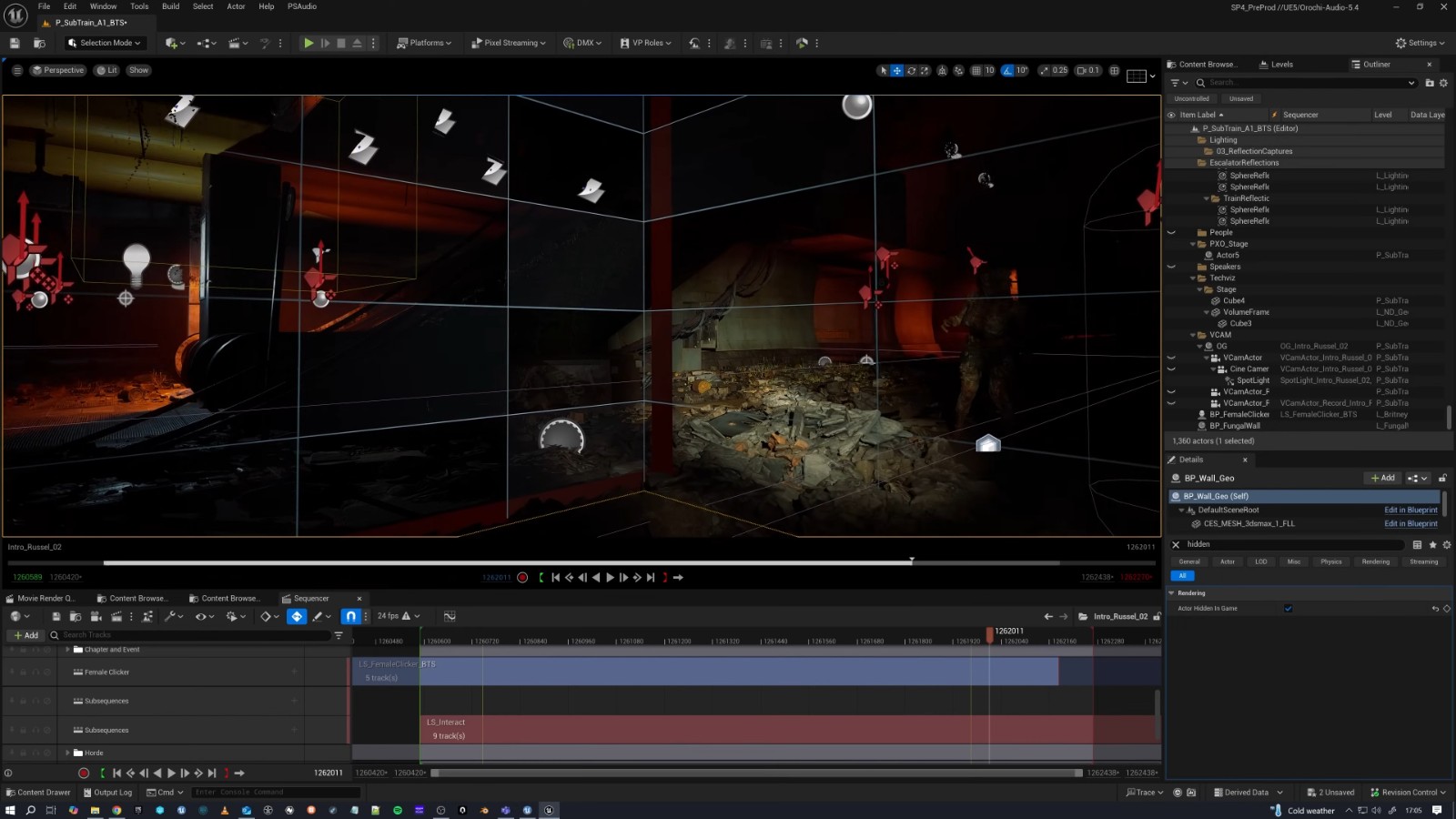Click the Sequencer track filter icon
Image resolution: width=1456 pixels, height=819 pixels.
tap(339, 635)
